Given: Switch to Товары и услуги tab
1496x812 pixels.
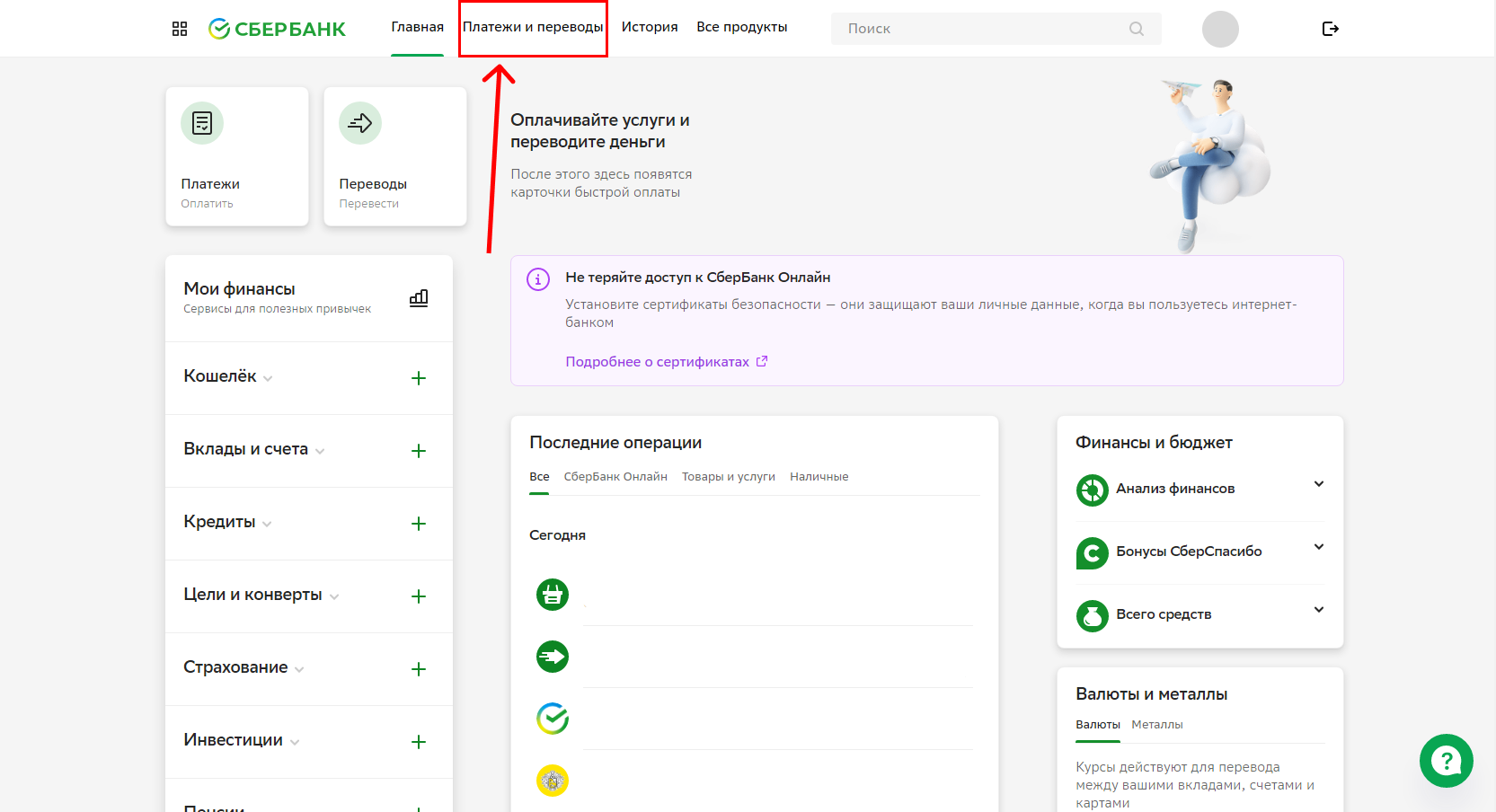Looking at the screenshot, I should 729,477.
